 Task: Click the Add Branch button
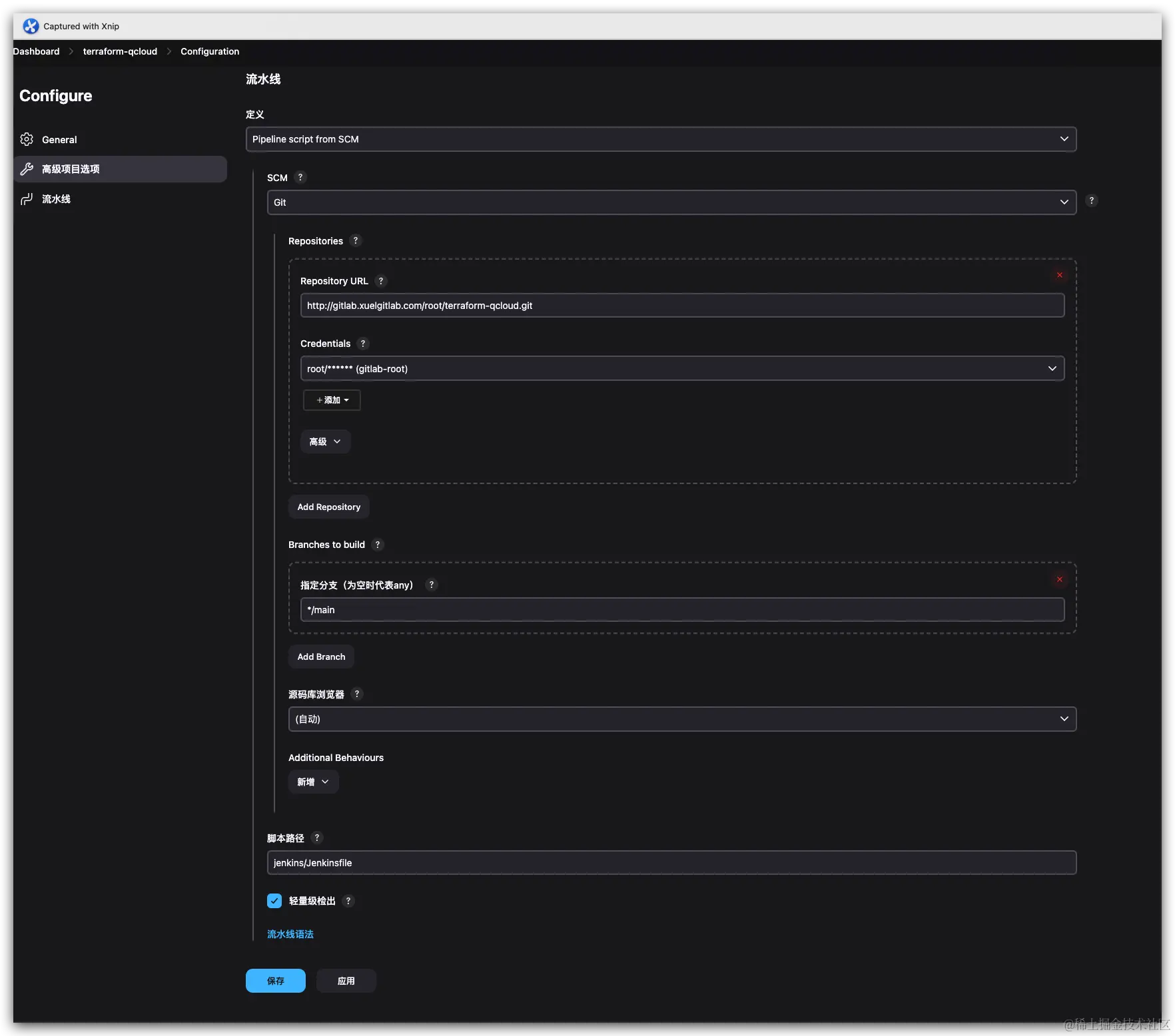coord(321,656)
